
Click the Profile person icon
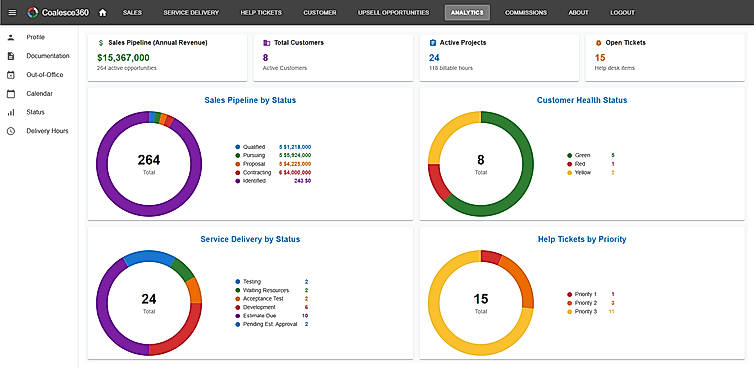[11, 37]
